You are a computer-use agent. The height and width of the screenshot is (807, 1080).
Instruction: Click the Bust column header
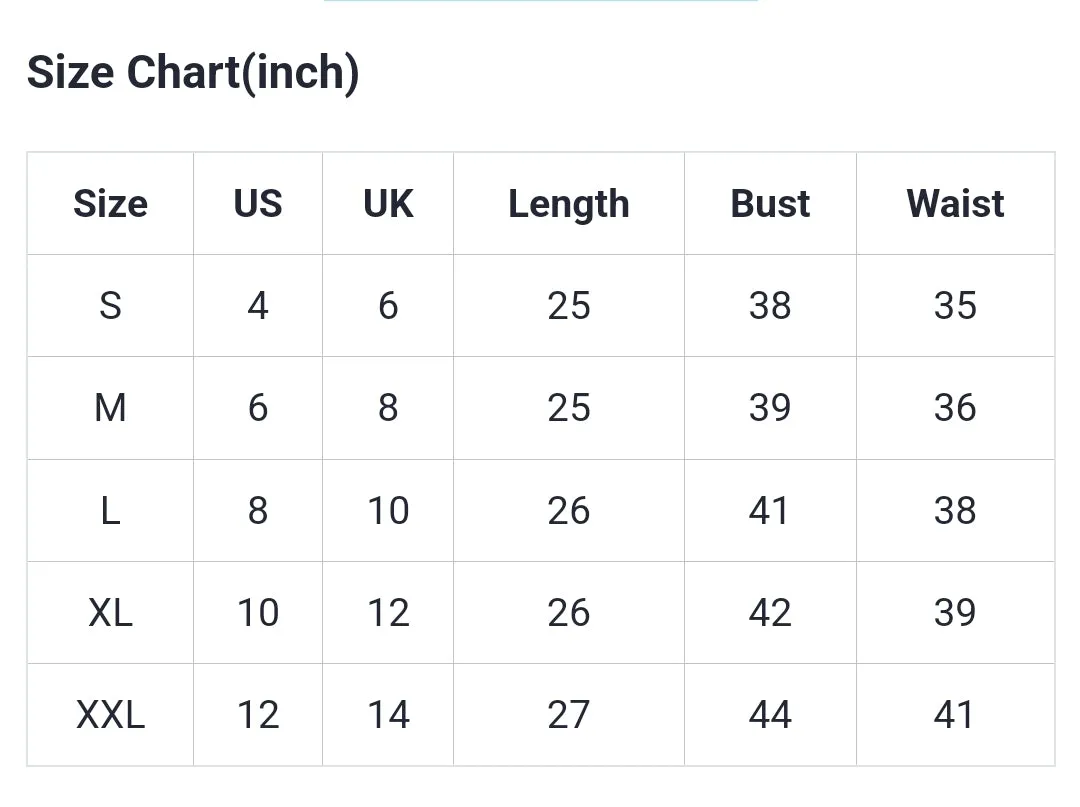pos(770,204)
